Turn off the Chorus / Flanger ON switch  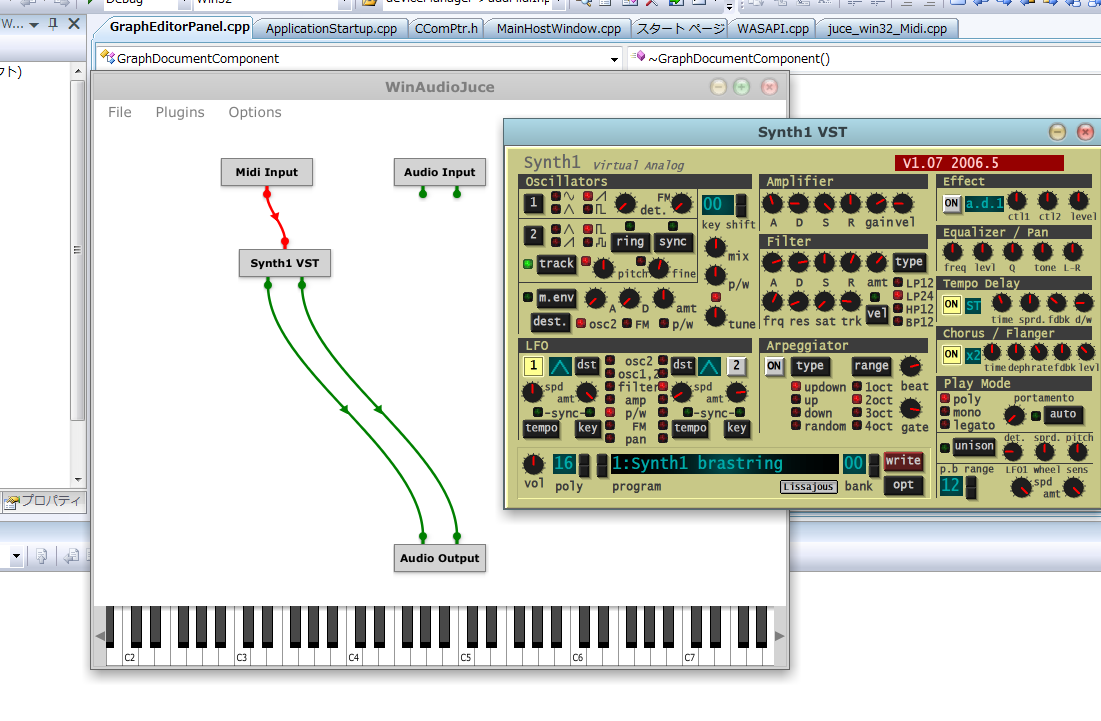951,354
